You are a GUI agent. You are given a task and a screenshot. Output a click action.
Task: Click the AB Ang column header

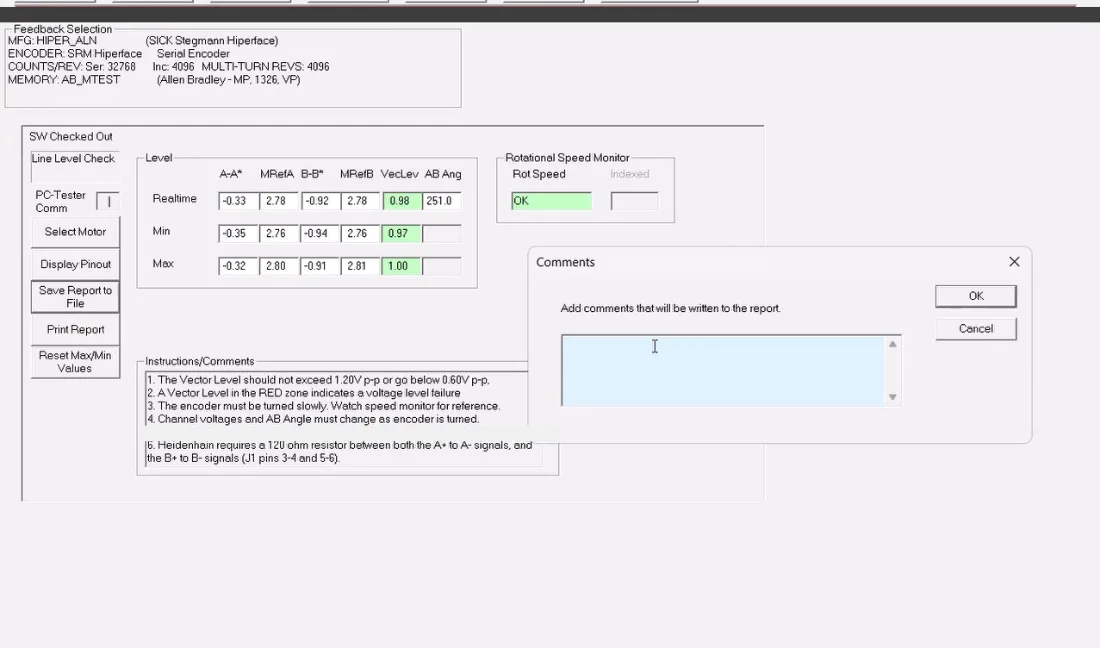[x=443, y=174]
